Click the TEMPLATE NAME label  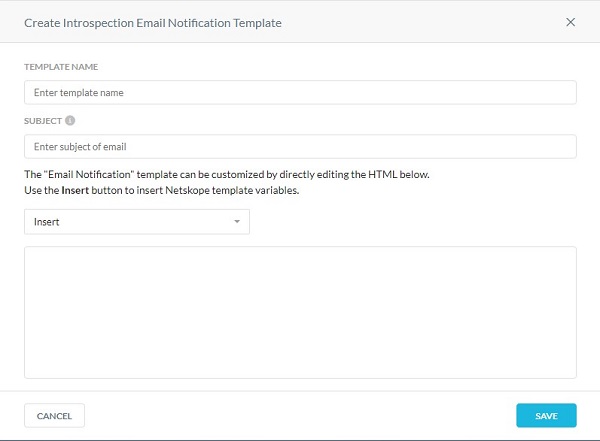click(61, 67)
